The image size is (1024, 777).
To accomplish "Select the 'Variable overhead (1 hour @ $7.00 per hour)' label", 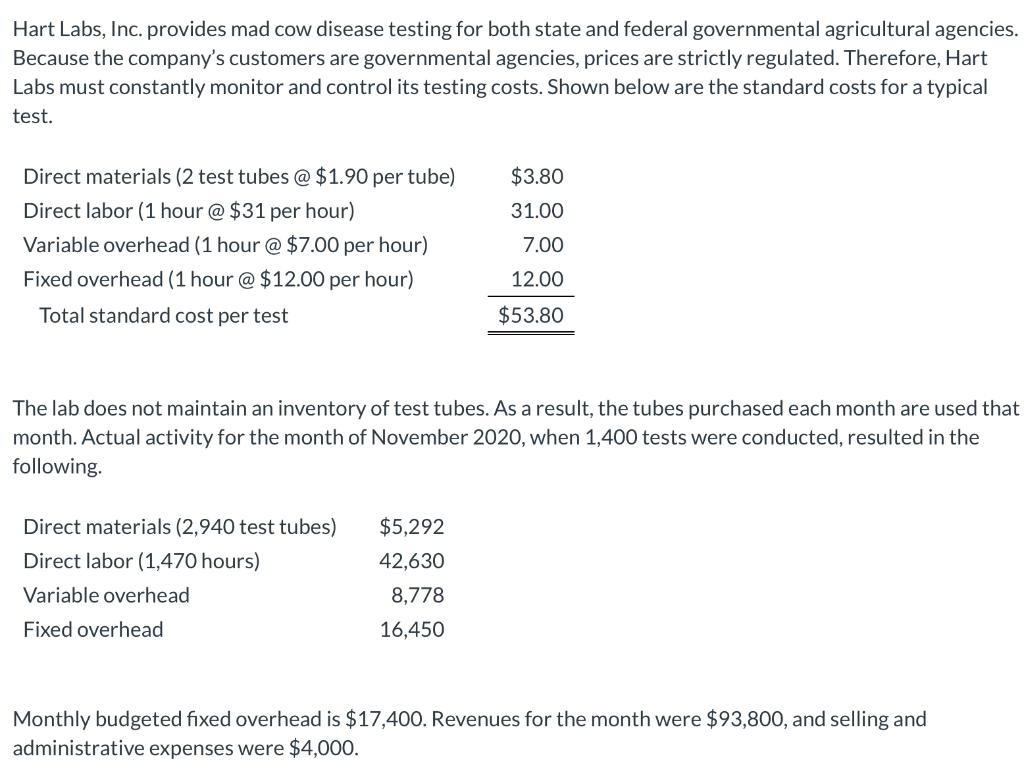I will (x=225, y=245).
